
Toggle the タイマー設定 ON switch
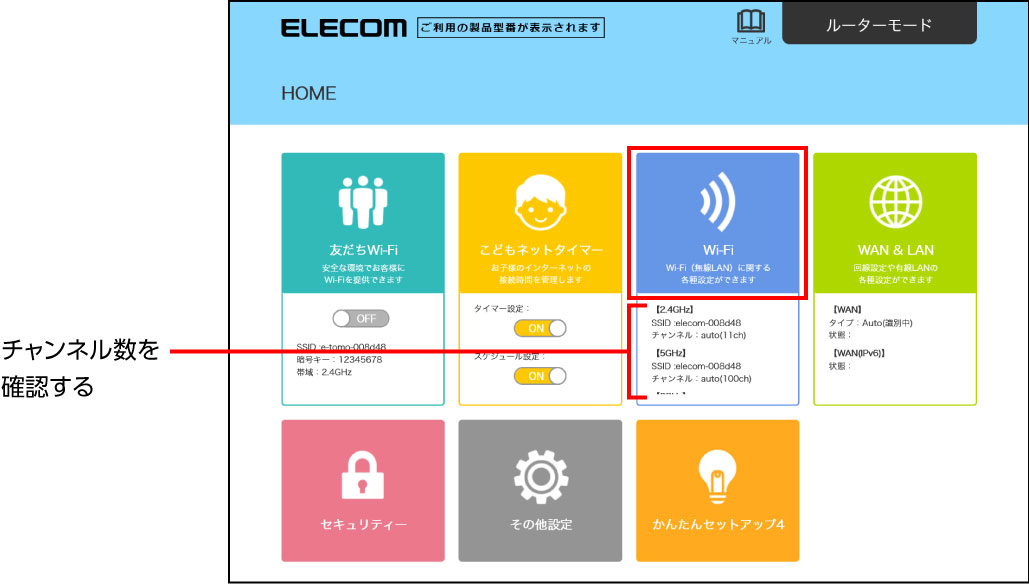click(x=539, y=328)
